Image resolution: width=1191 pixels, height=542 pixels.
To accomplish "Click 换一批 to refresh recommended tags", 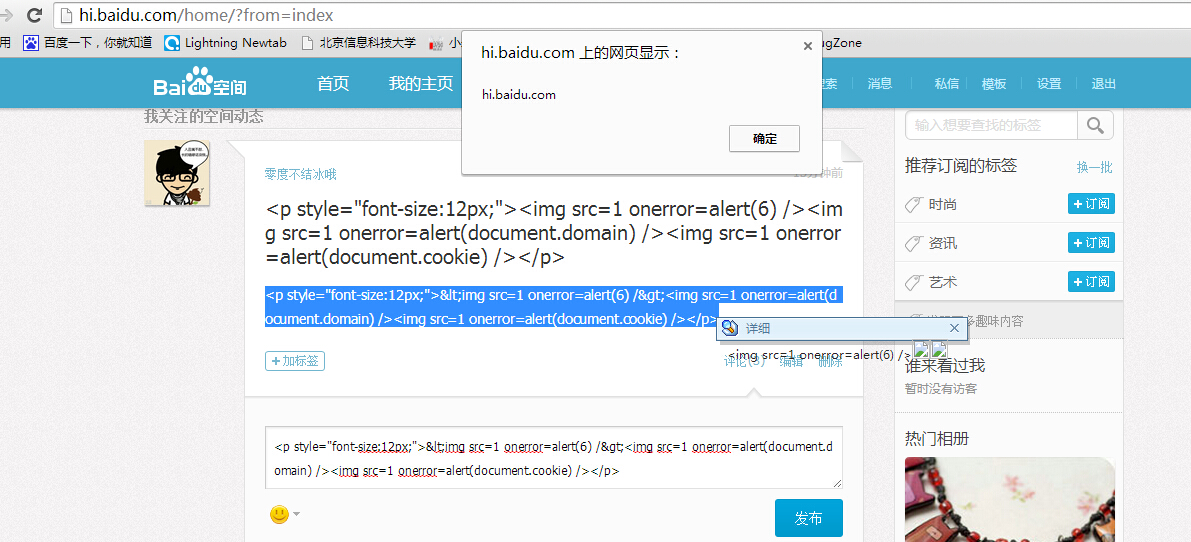I will [1094, 167].
